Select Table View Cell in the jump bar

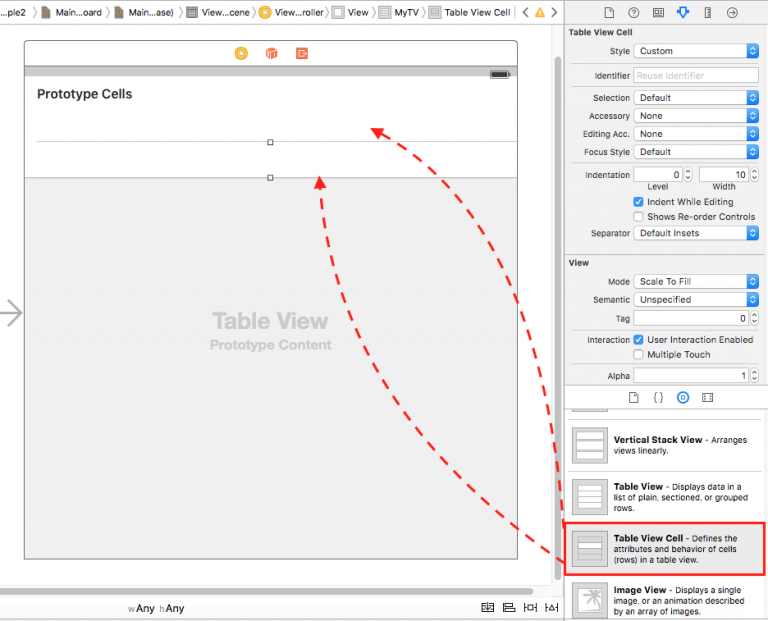pos(470,12)
